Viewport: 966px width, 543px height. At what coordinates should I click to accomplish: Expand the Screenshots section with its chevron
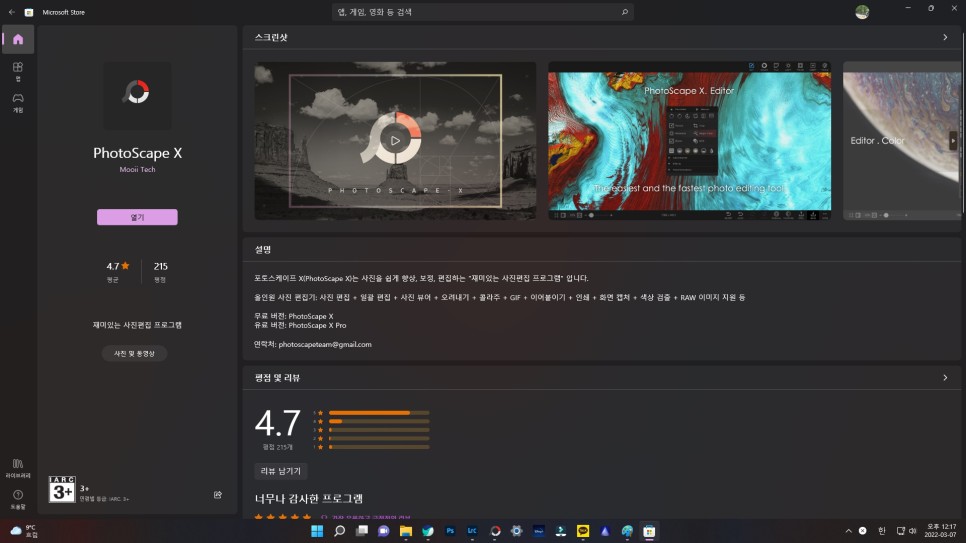point(945,38)
